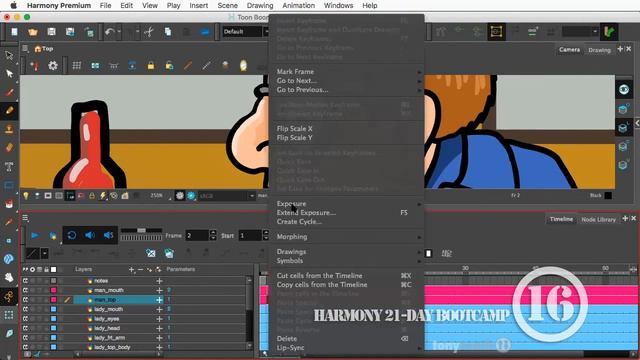640x360 pixels.
Task: Click the Copy icon in the top toolbar
Action: pyautogui.click(x=168, y=32)
